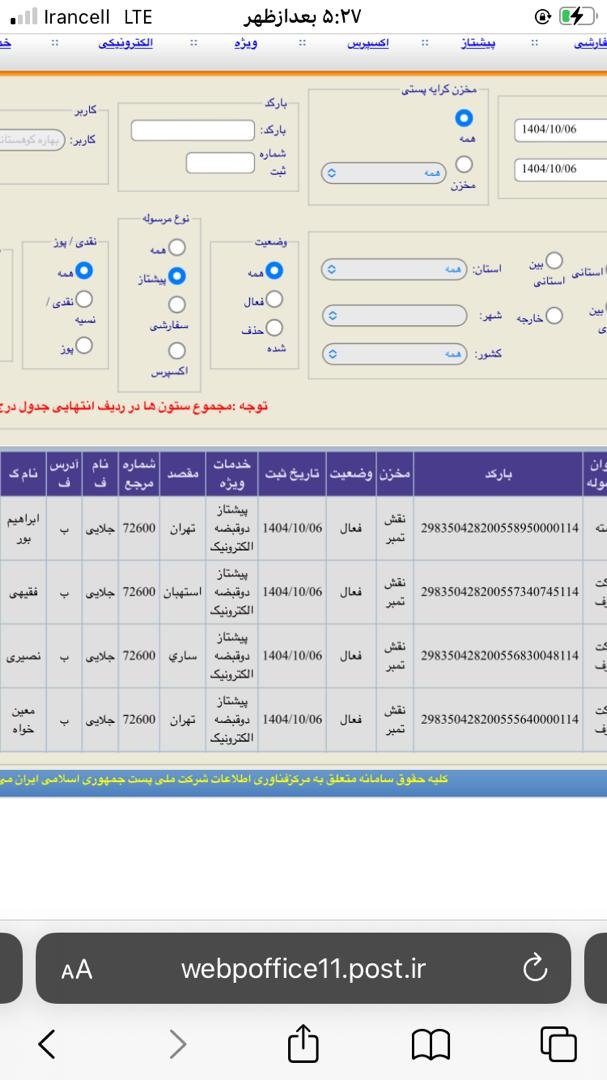Tap the webpoffice11.post.ir address bar
This screenshot has width=607, height=1080.
tap(304, 969)
